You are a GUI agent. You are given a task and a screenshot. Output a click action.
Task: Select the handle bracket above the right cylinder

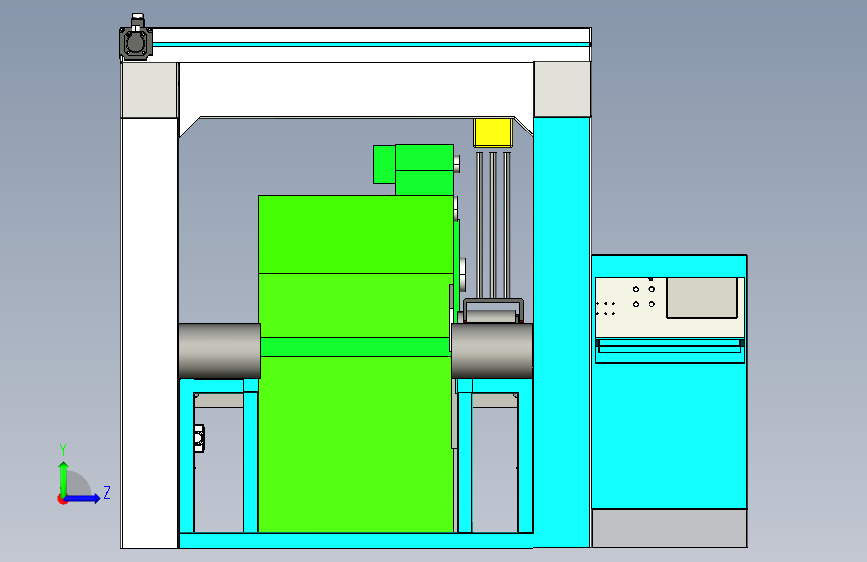[493, 310]
